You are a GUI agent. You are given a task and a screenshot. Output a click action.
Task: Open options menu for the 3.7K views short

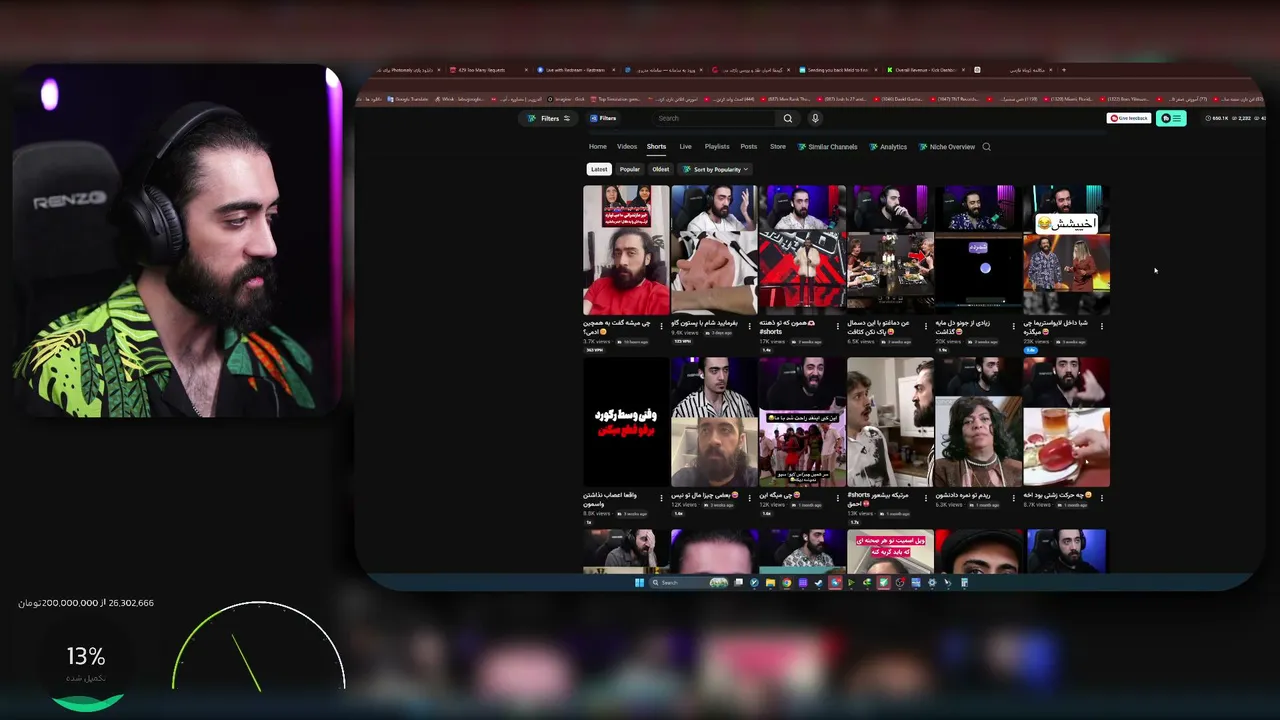point(661,326)
